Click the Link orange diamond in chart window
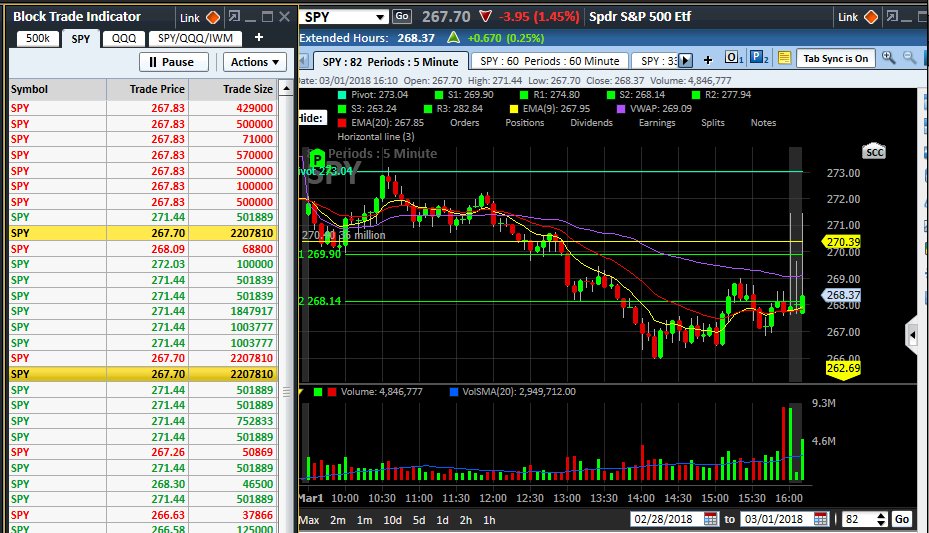The width and height of the screenshot is (929, 533). click(871, 17)
